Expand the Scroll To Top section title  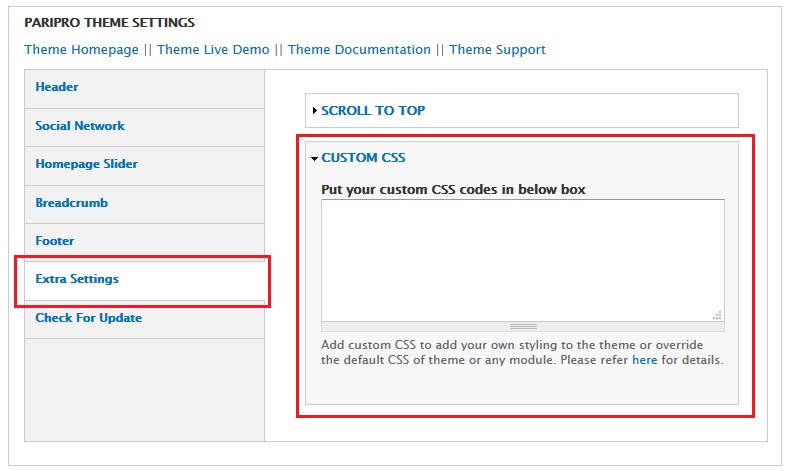pyautogui.click(x=373, y=111)
